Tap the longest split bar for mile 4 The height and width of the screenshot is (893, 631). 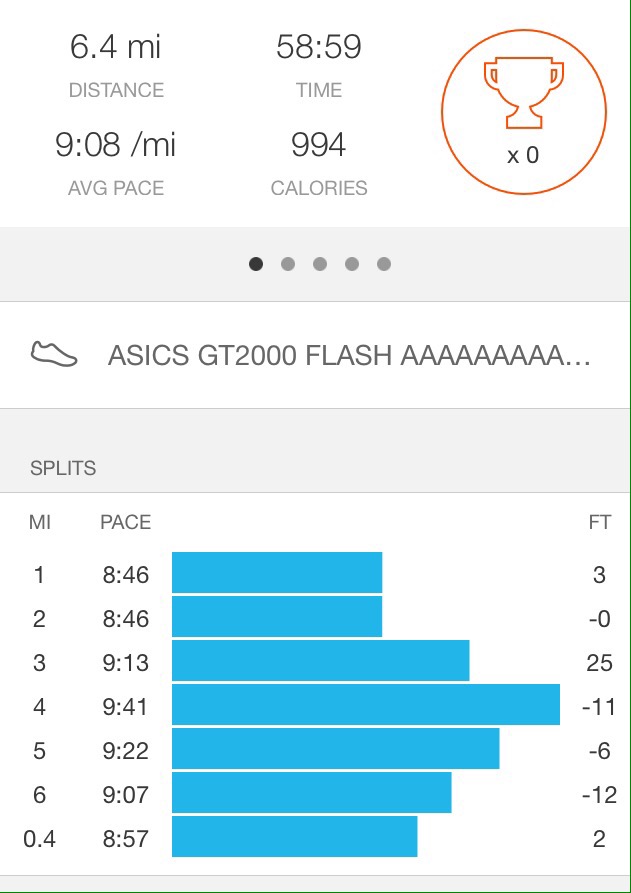coord(365,705)
